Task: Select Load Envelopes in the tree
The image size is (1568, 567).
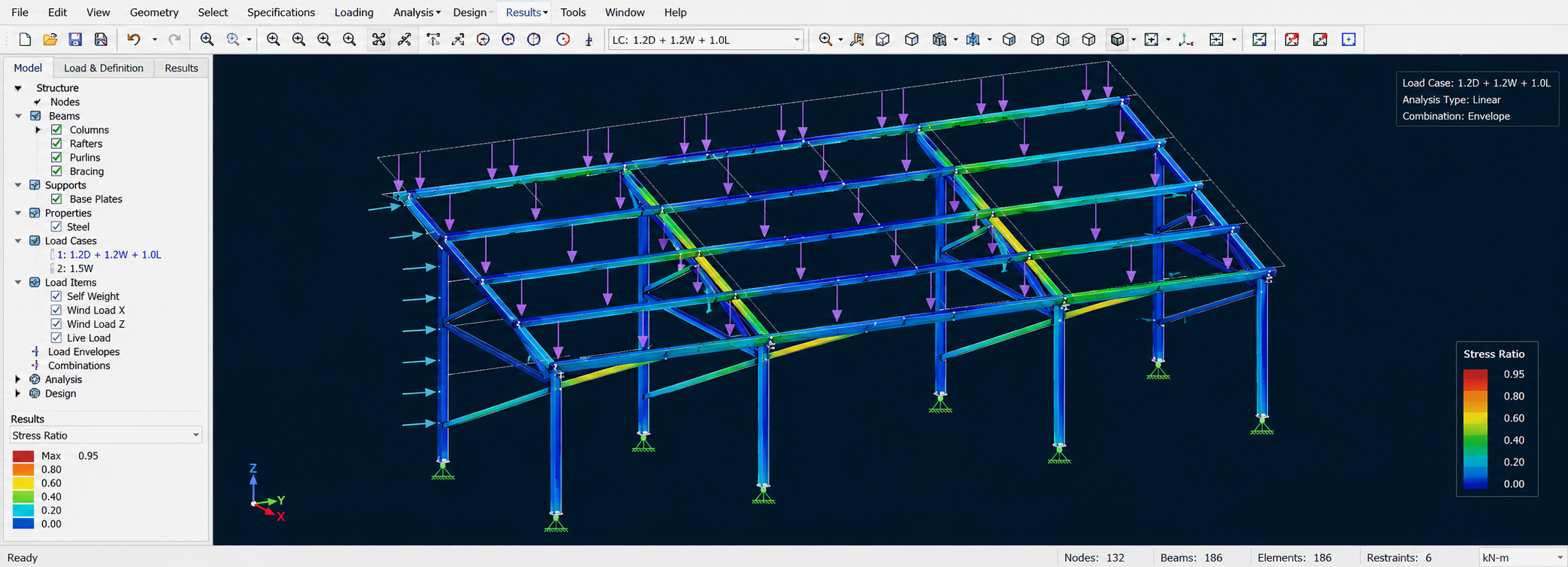Action: tap(83, 352)
